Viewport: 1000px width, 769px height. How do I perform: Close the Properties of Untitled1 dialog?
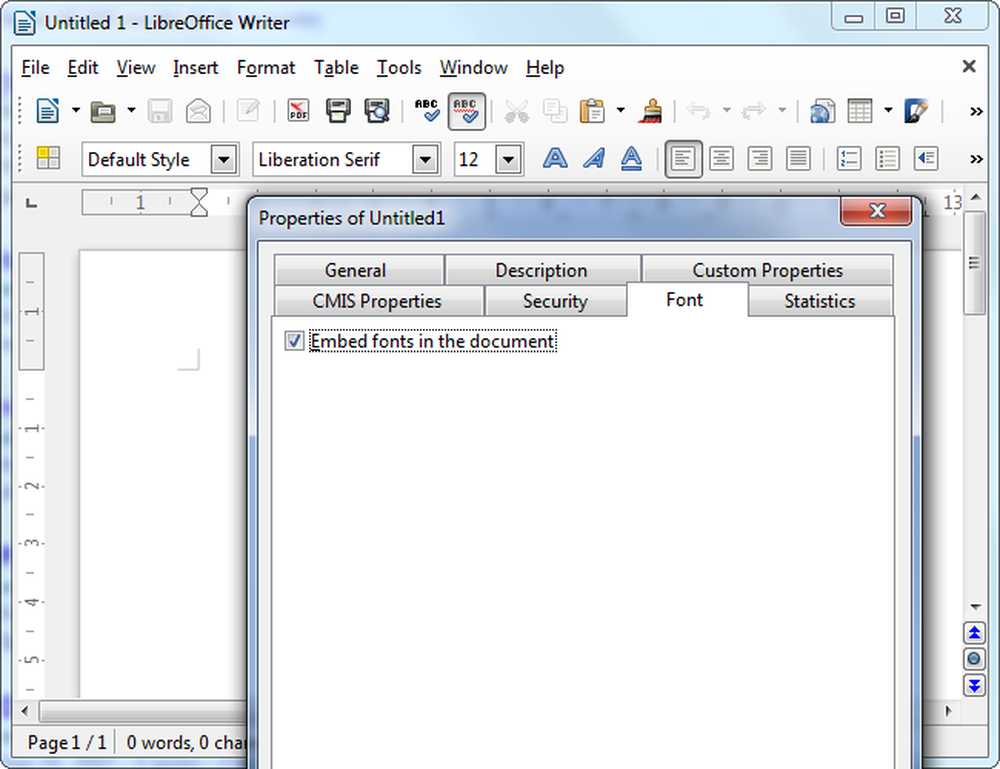coord(876,211)
